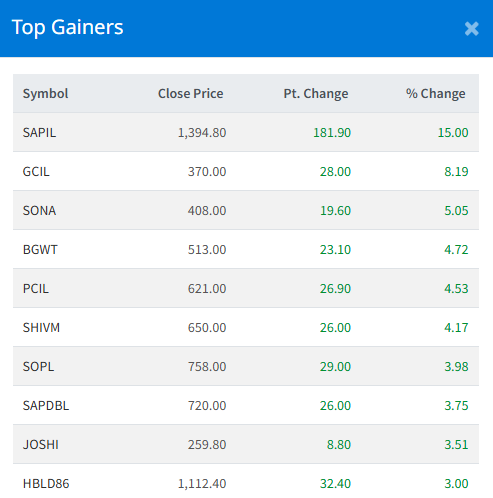Screen dimensions: 493x498
Task: Sort by the Symbol column header
Action: (x=45, y=94)
